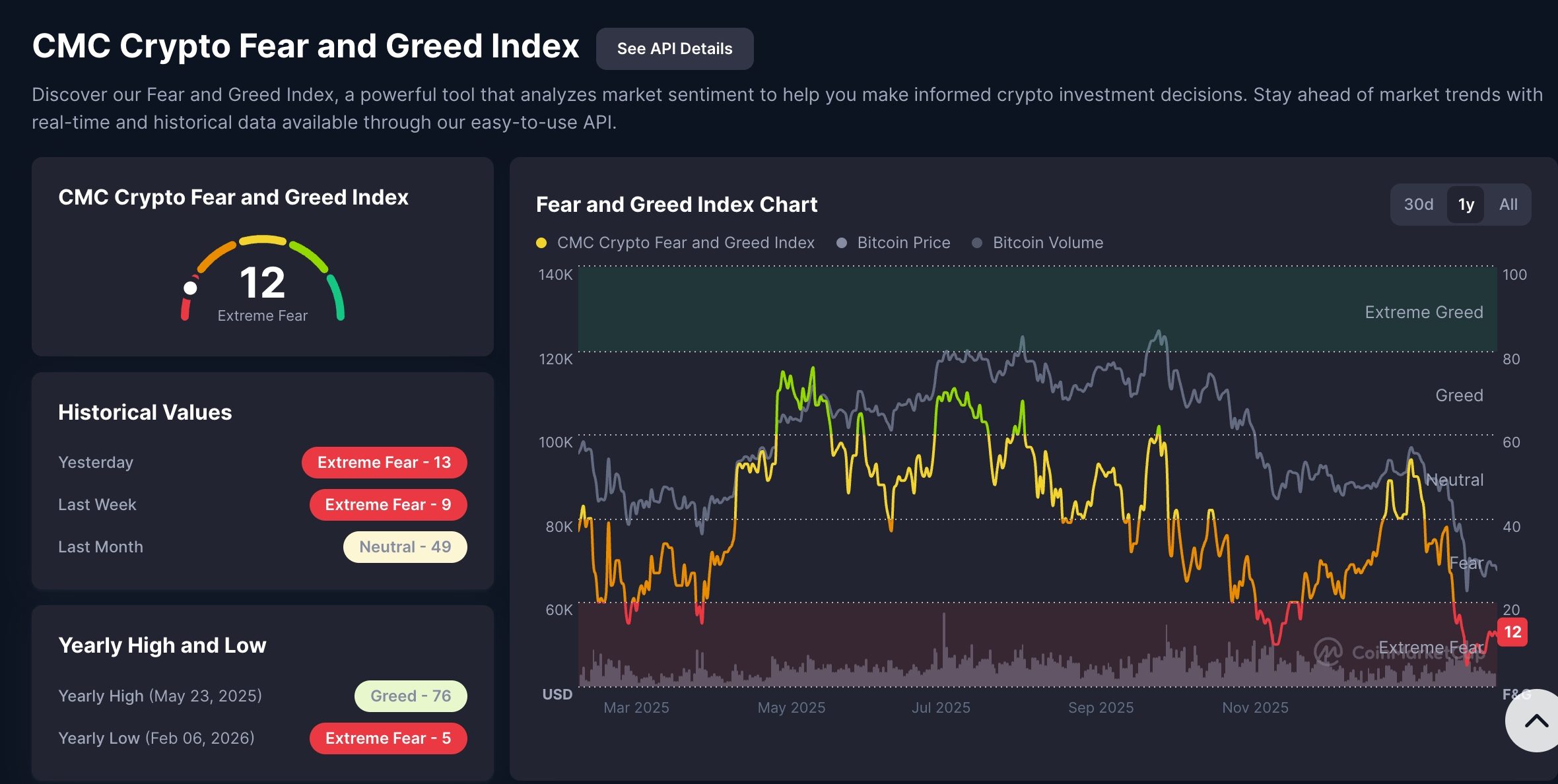This screenshot has height=784, width=1558.
Task: Click the Last Week row label
Action: (x=97, y=505)
